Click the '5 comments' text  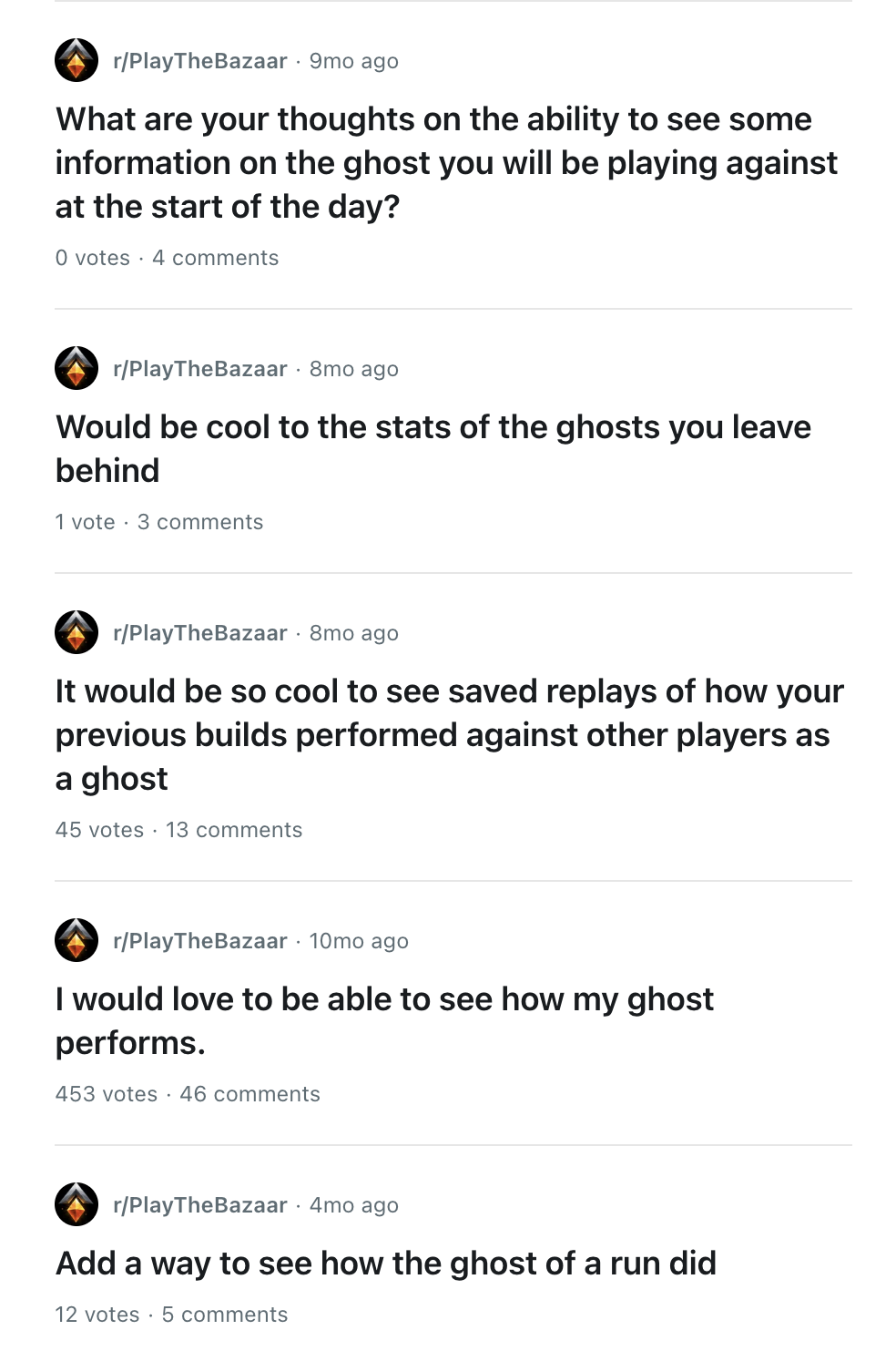224,1315
